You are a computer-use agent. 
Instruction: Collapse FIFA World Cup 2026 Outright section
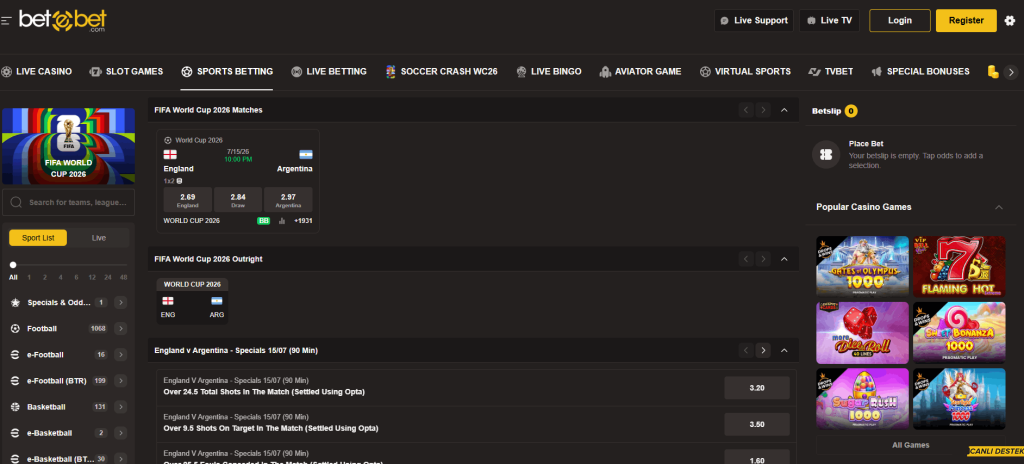(784, 259)
